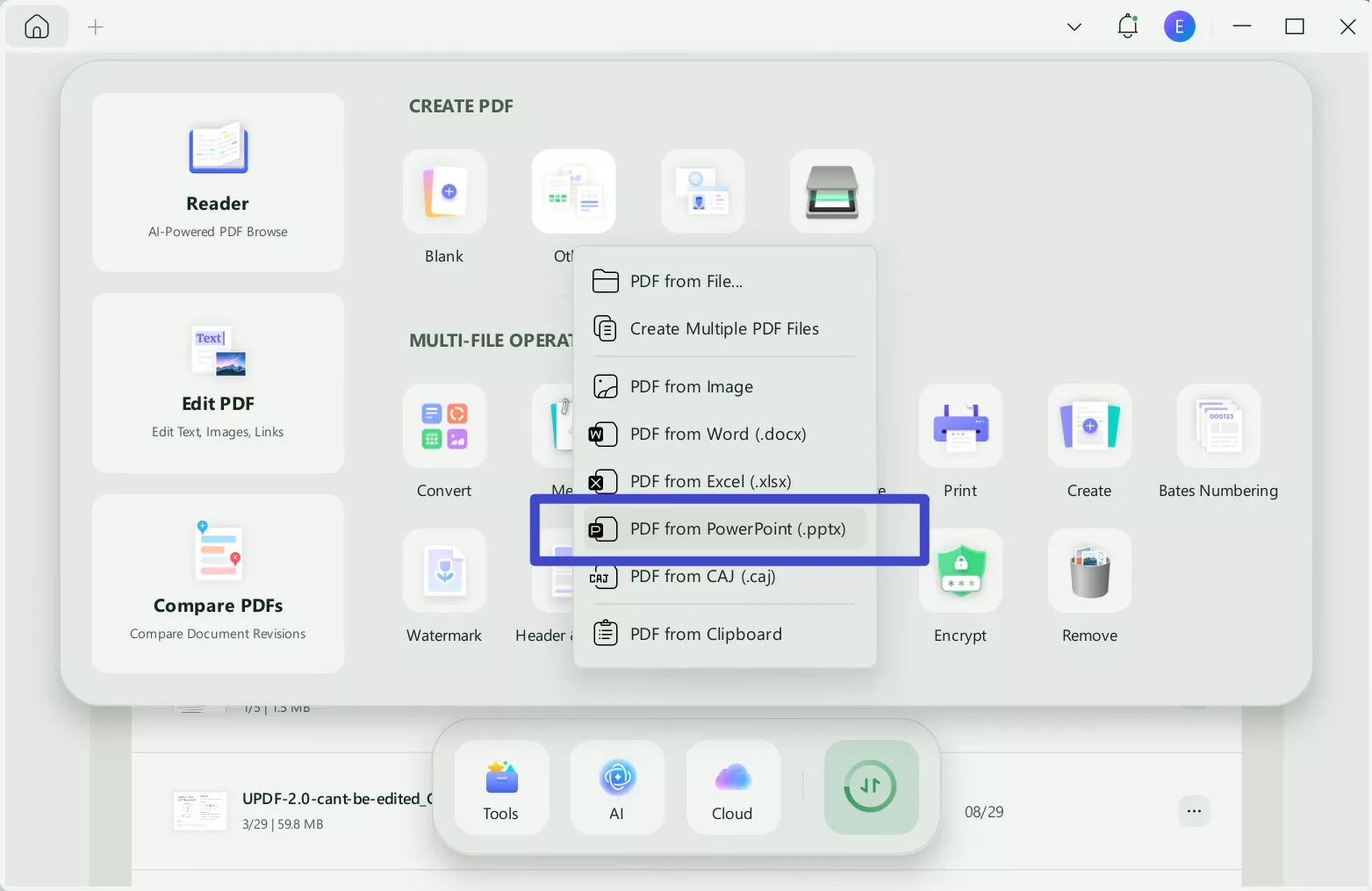Open UPDF Cloud storage
The width and height of the screenshot is (1372, 891).
[x=732, y=787]
